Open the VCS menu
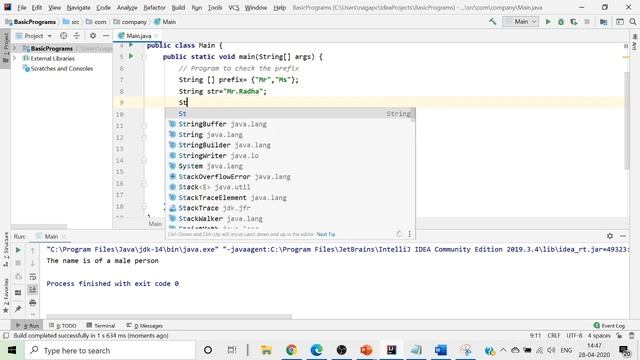Screen dimensions: 640x360 coord(233,8)
